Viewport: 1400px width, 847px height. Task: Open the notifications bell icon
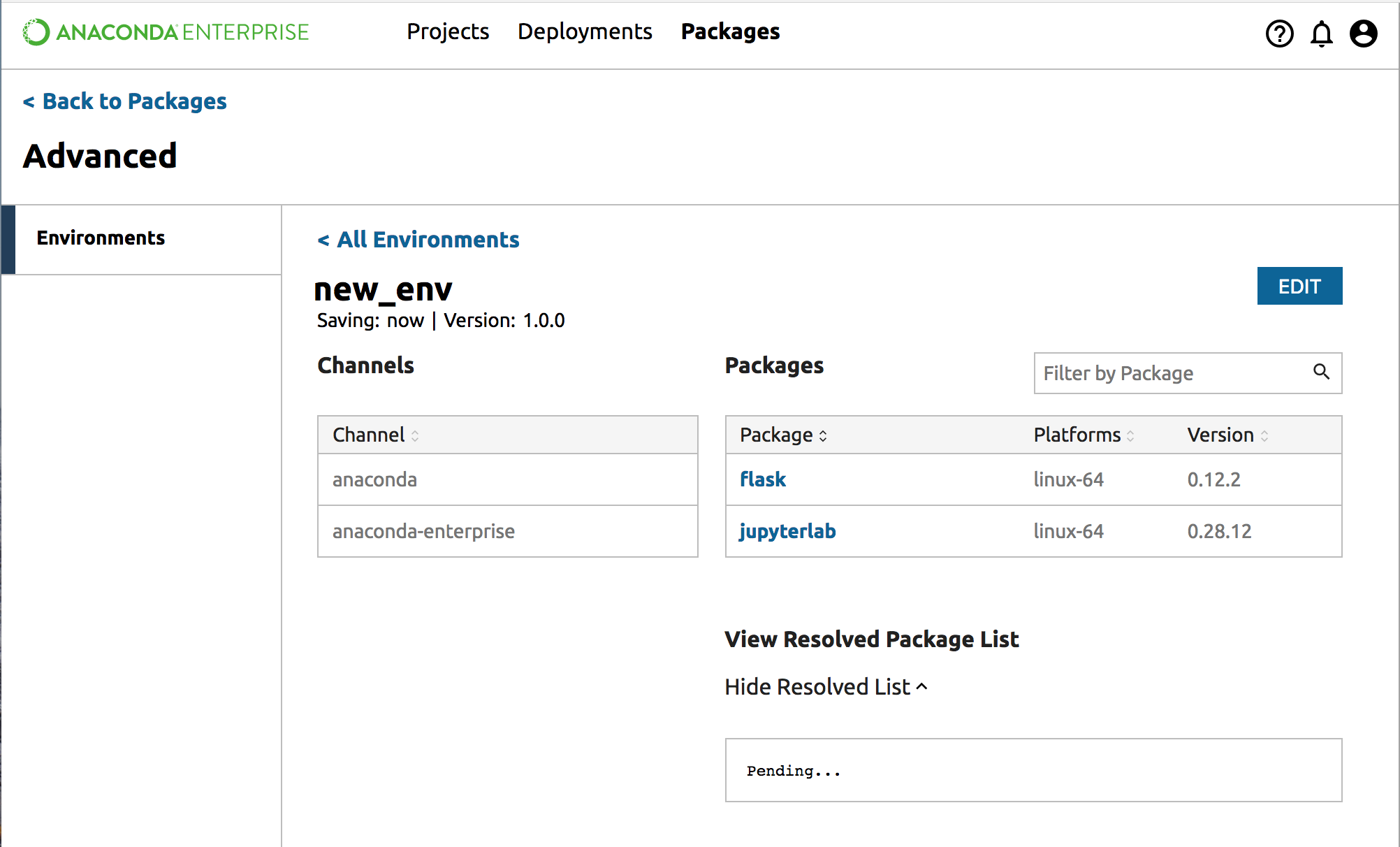[x=1321, y=34]
